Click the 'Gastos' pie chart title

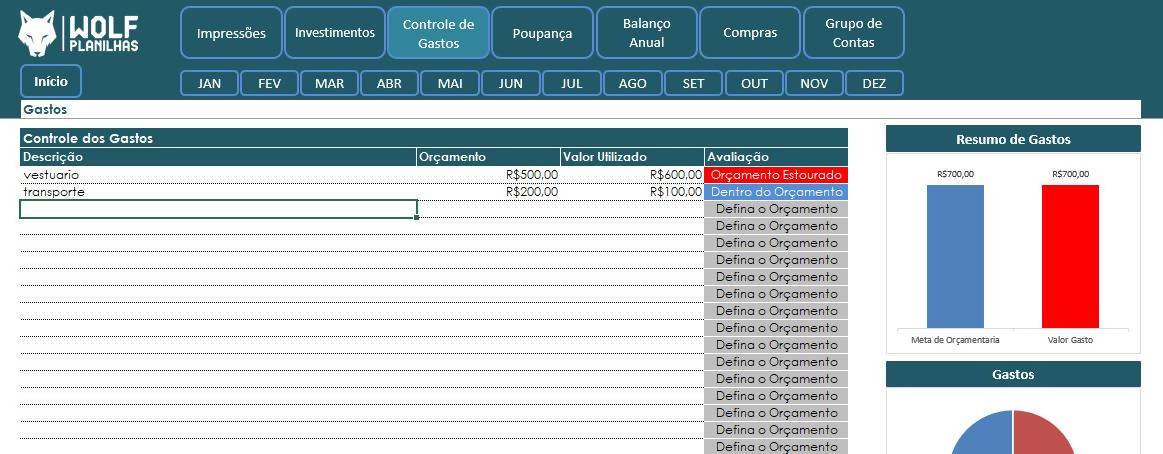click(1013, 375)
